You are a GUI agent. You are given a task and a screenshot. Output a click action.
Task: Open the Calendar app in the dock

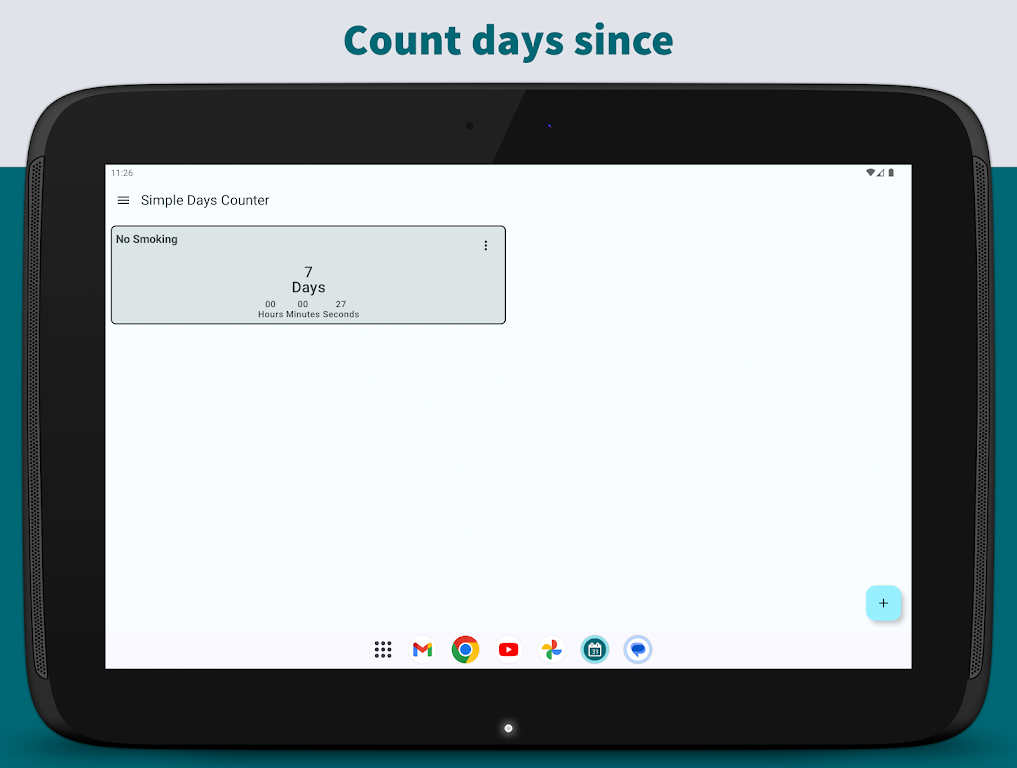595,650
